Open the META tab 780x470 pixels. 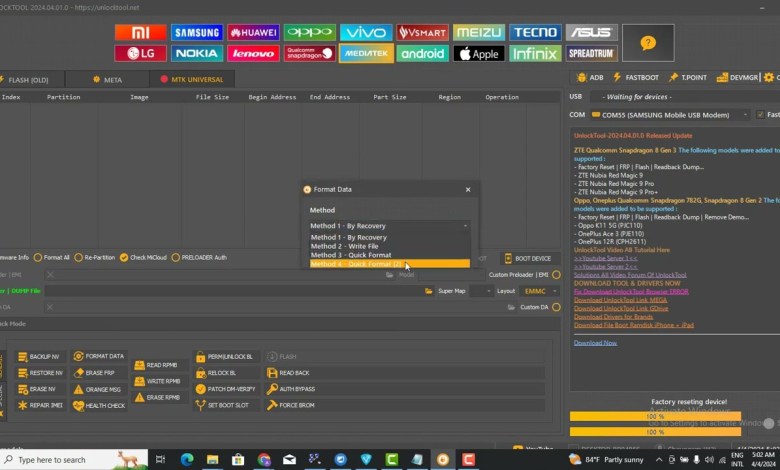(106, 79)
